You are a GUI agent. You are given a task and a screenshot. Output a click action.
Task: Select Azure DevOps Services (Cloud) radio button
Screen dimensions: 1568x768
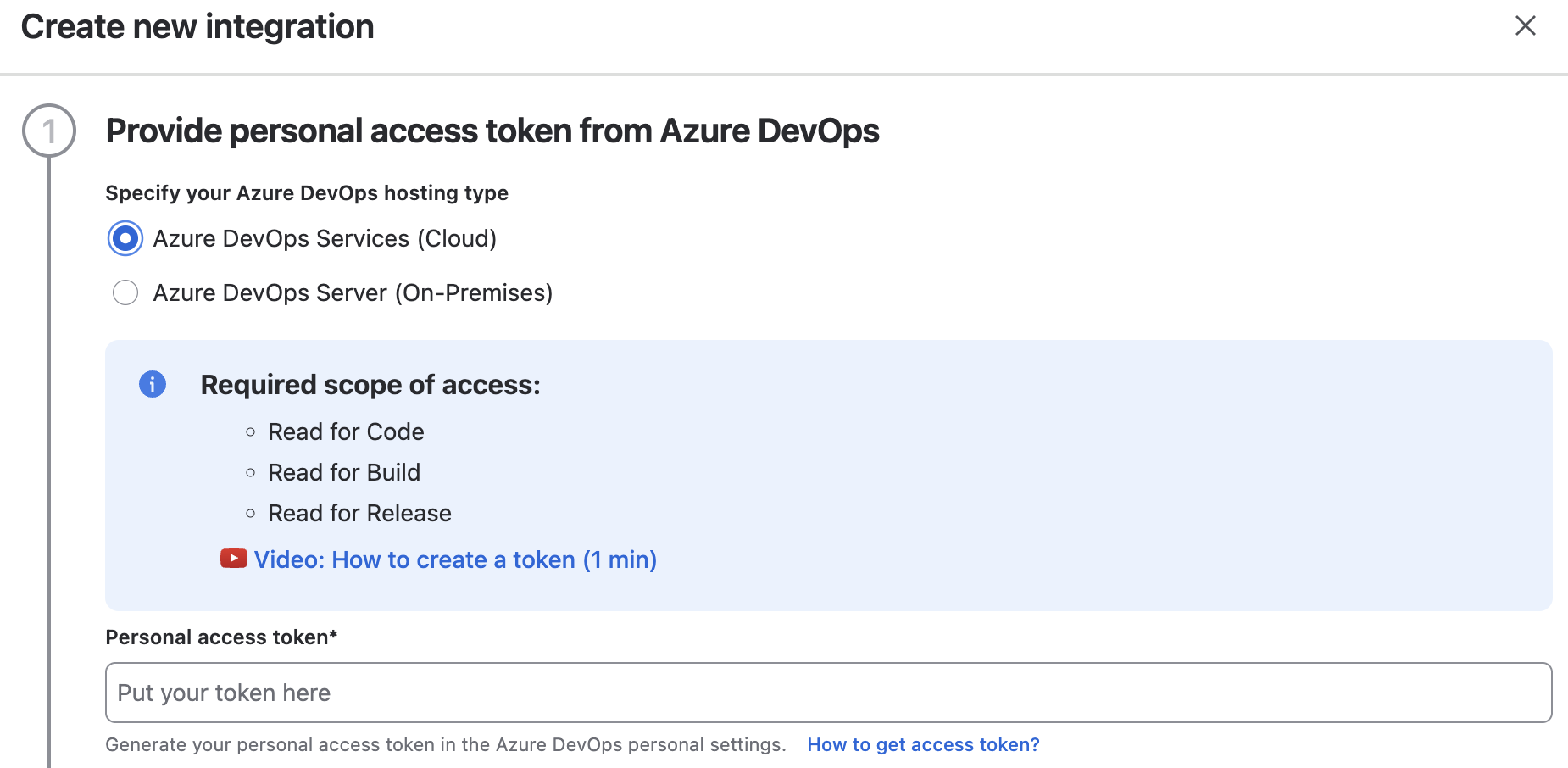[x=125, y=239]
